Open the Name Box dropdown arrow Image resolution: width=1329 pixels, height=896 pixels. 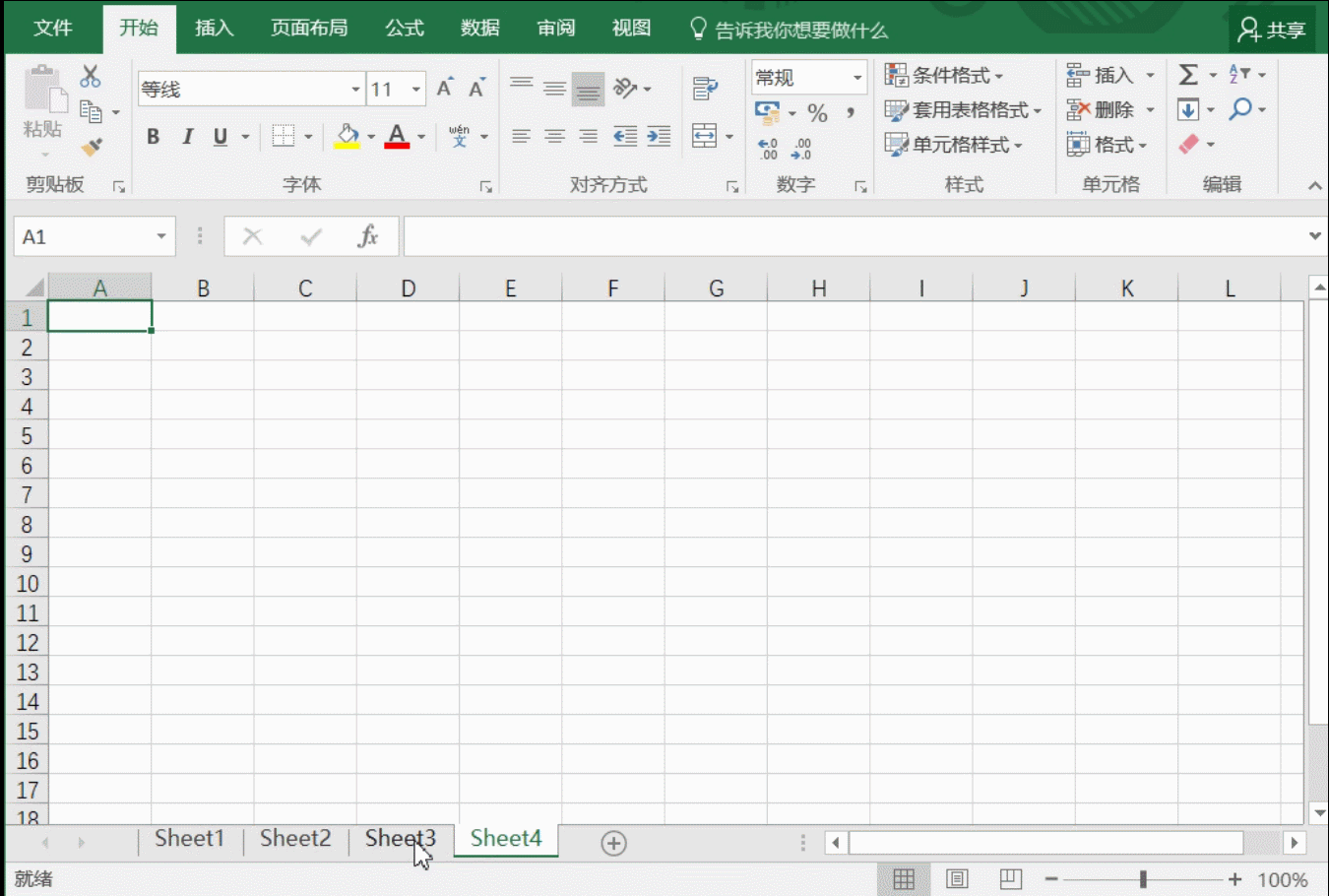tap(161, 236)
